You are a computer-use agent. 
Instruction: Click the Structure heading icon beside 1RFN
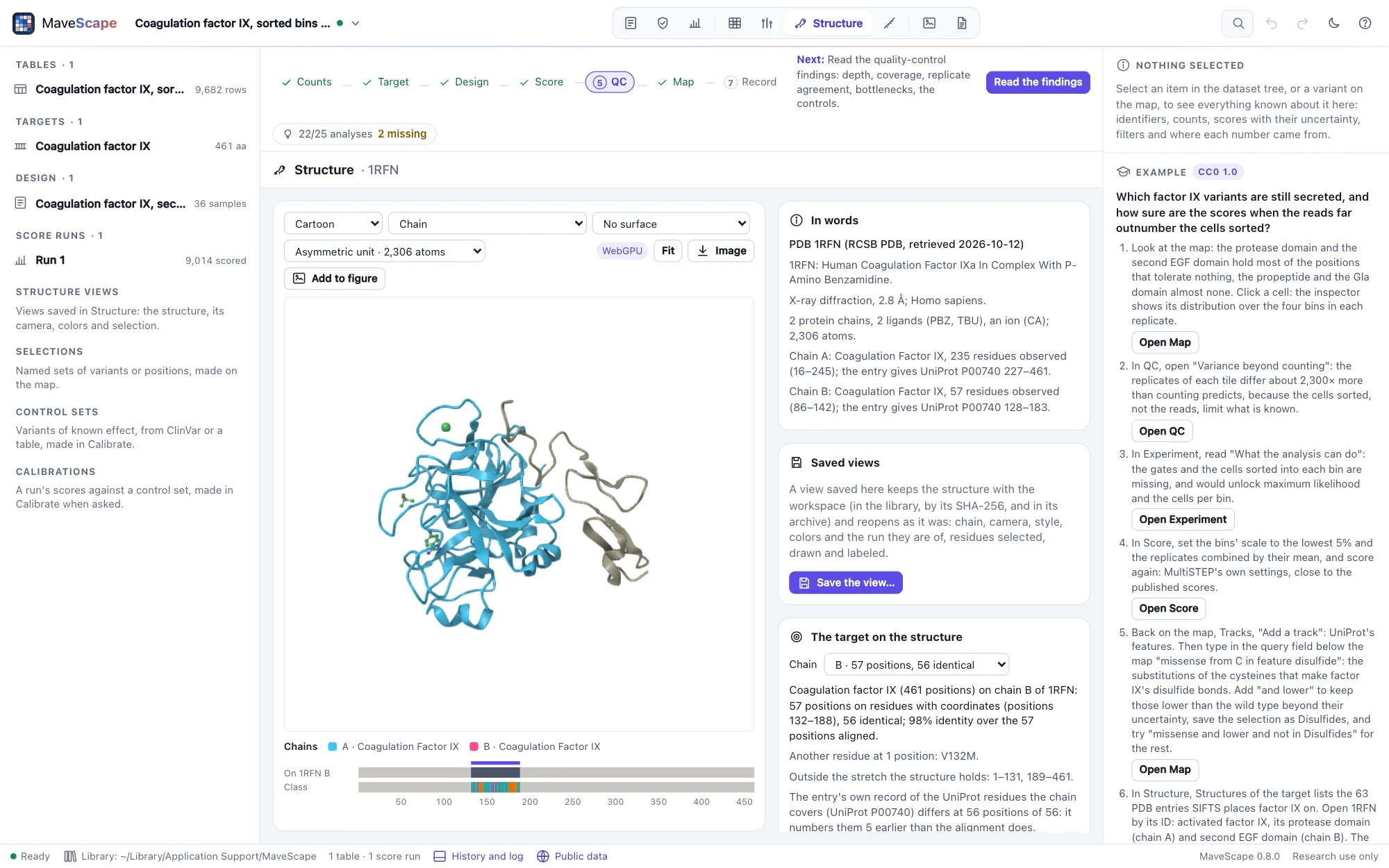[280, 170]
